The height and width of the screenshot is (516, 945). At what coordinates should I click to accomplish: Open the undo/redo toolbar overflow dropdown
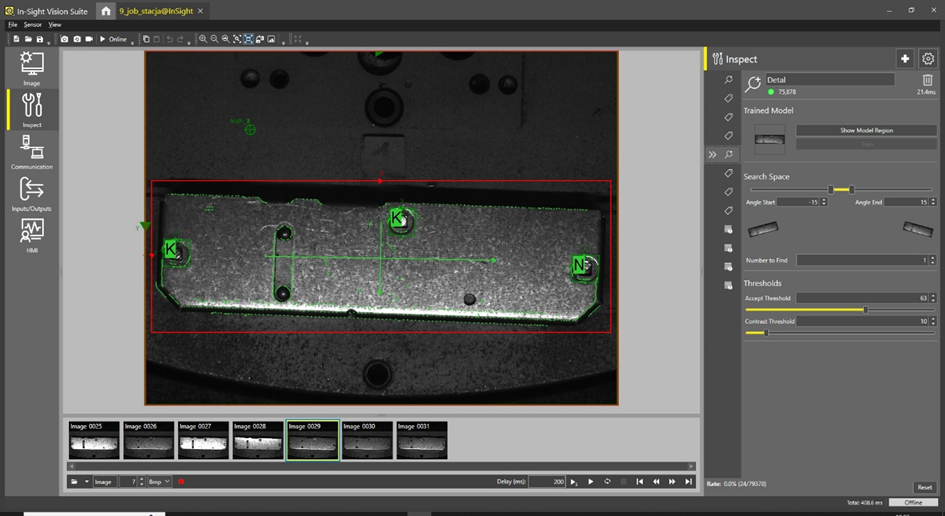tap(189, 42)
